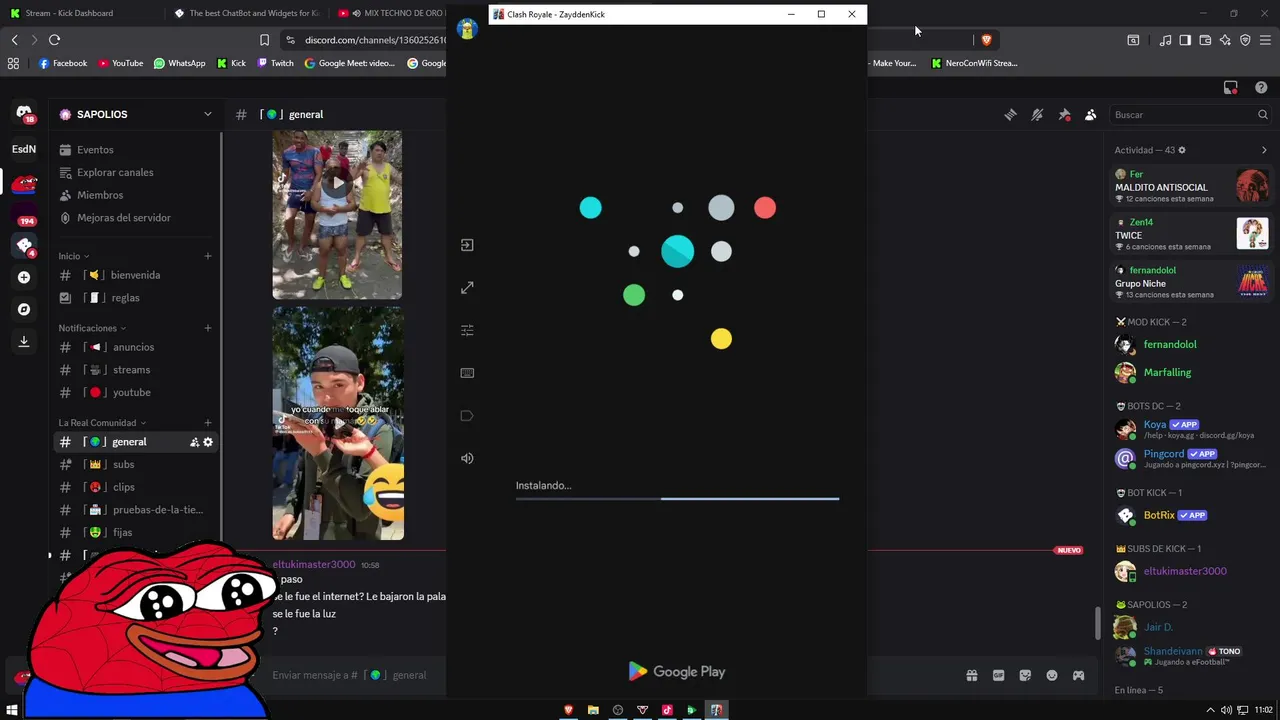Toggle the Brave sidebar panel icon
Image resolution: width=1280 pixels, height=720 pixels.
click(x=1185, y=40)
